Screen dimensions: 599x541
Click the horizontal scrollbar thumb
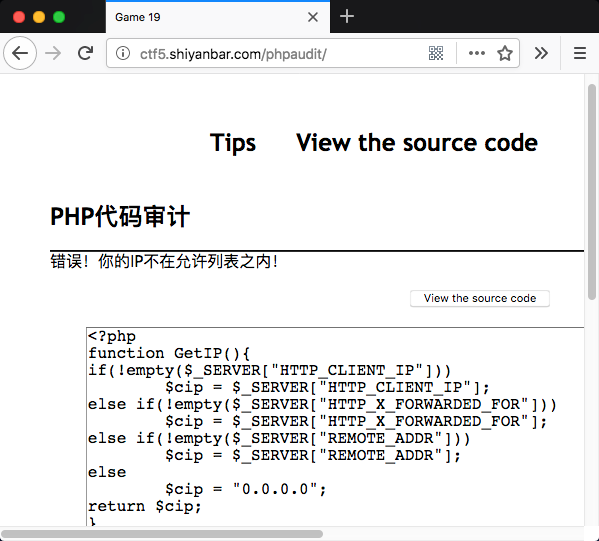click(x=162, y=534)
